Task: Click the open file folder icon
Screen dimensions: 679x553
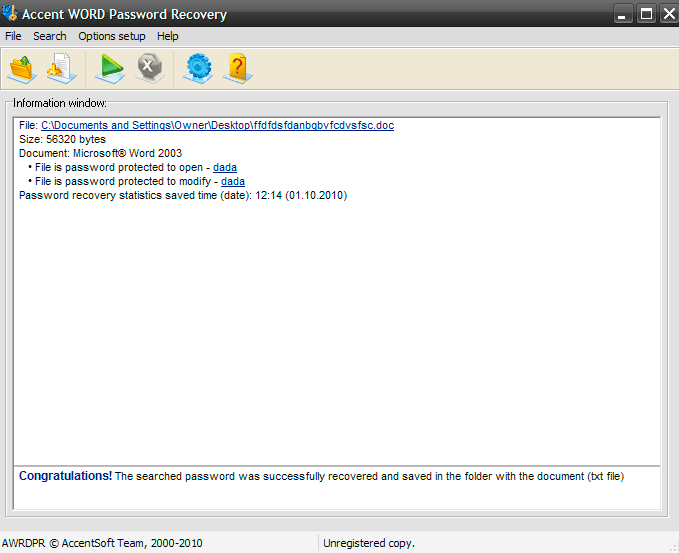Action: point(22,68)
